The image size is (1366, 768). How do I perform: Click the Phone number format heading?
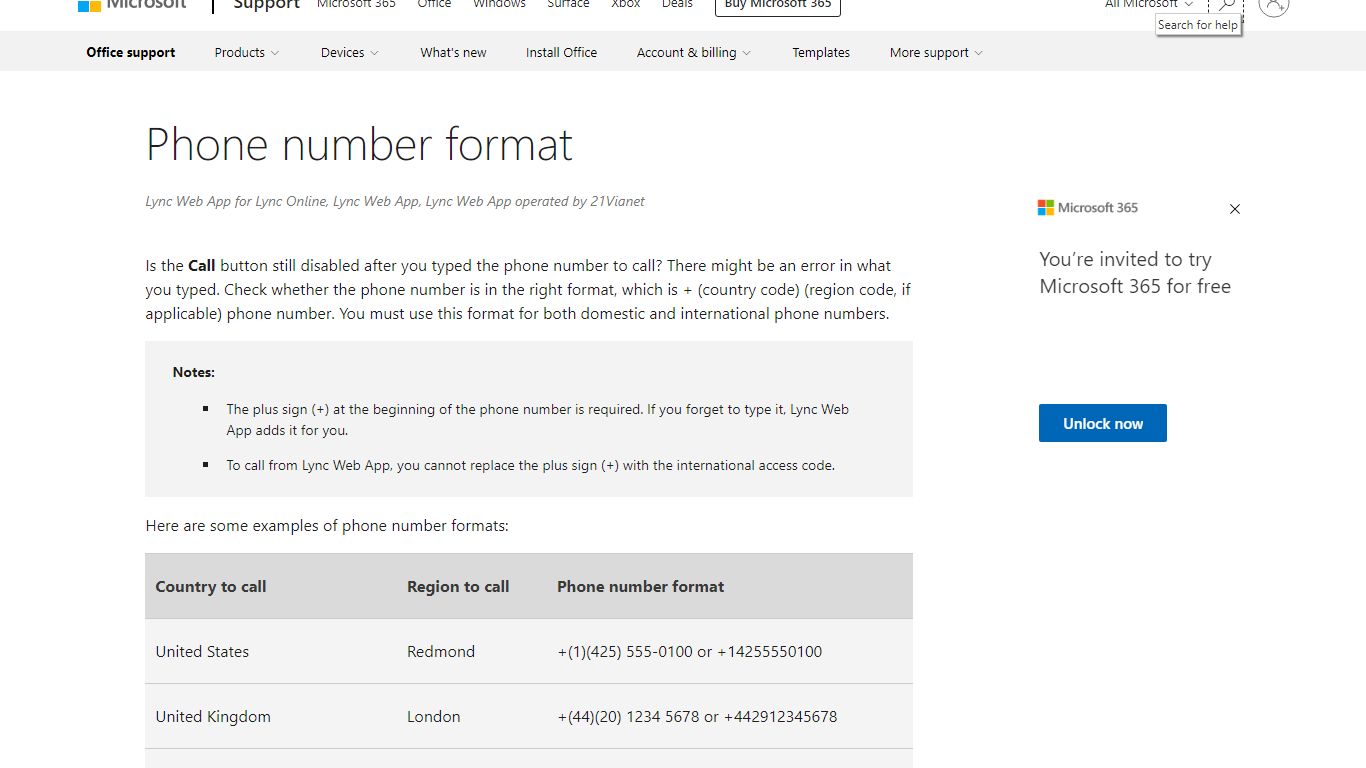(359, 144)
